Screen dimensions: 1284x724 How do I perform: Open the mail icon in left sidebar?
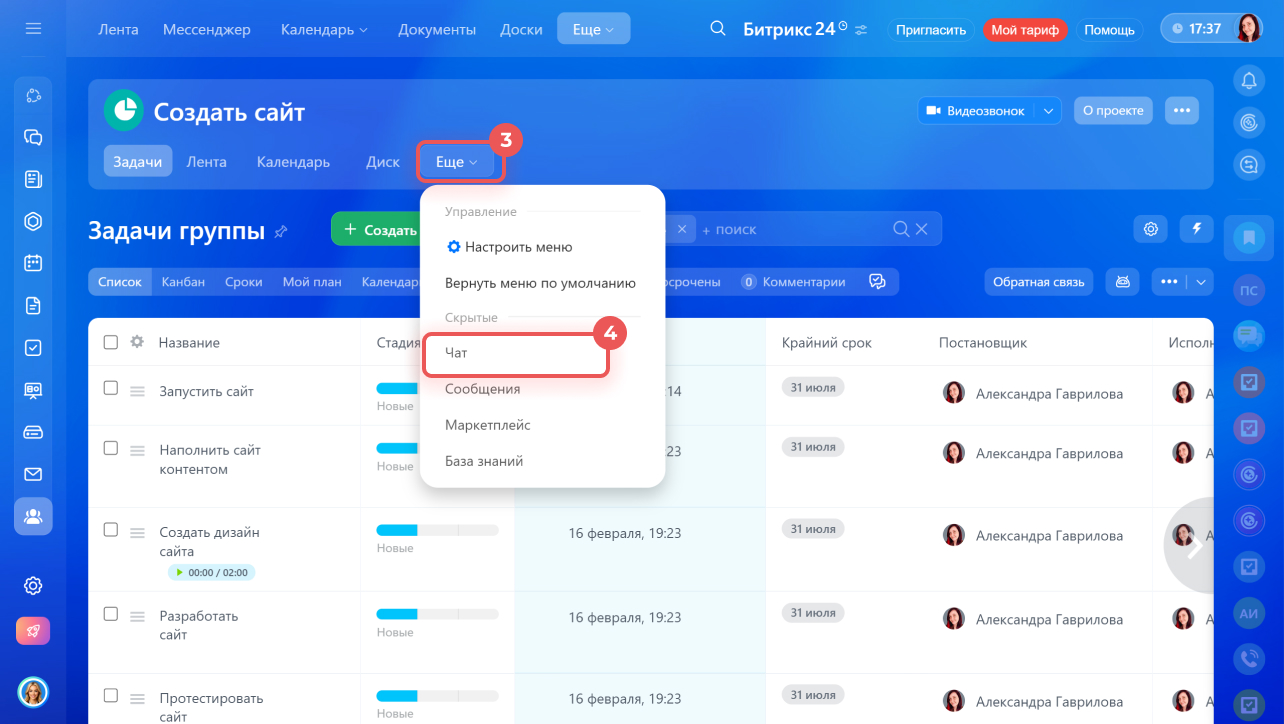[33, 474]
